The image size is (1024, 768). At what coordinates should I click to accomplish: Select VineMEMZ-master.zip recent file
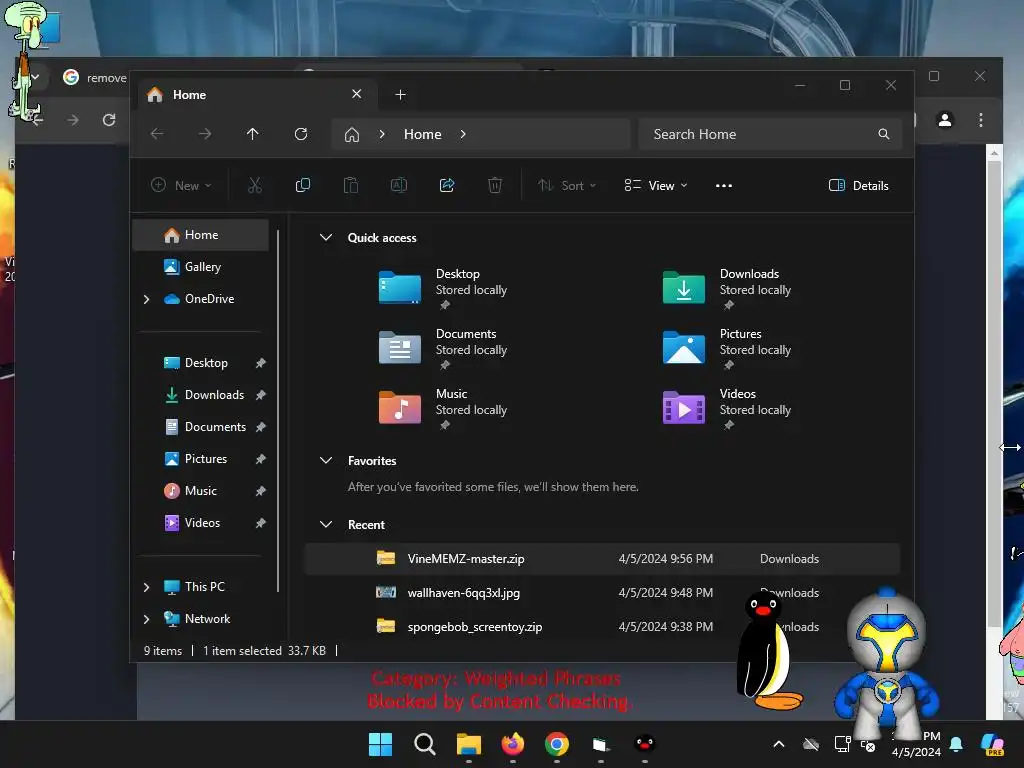[601, 559]
